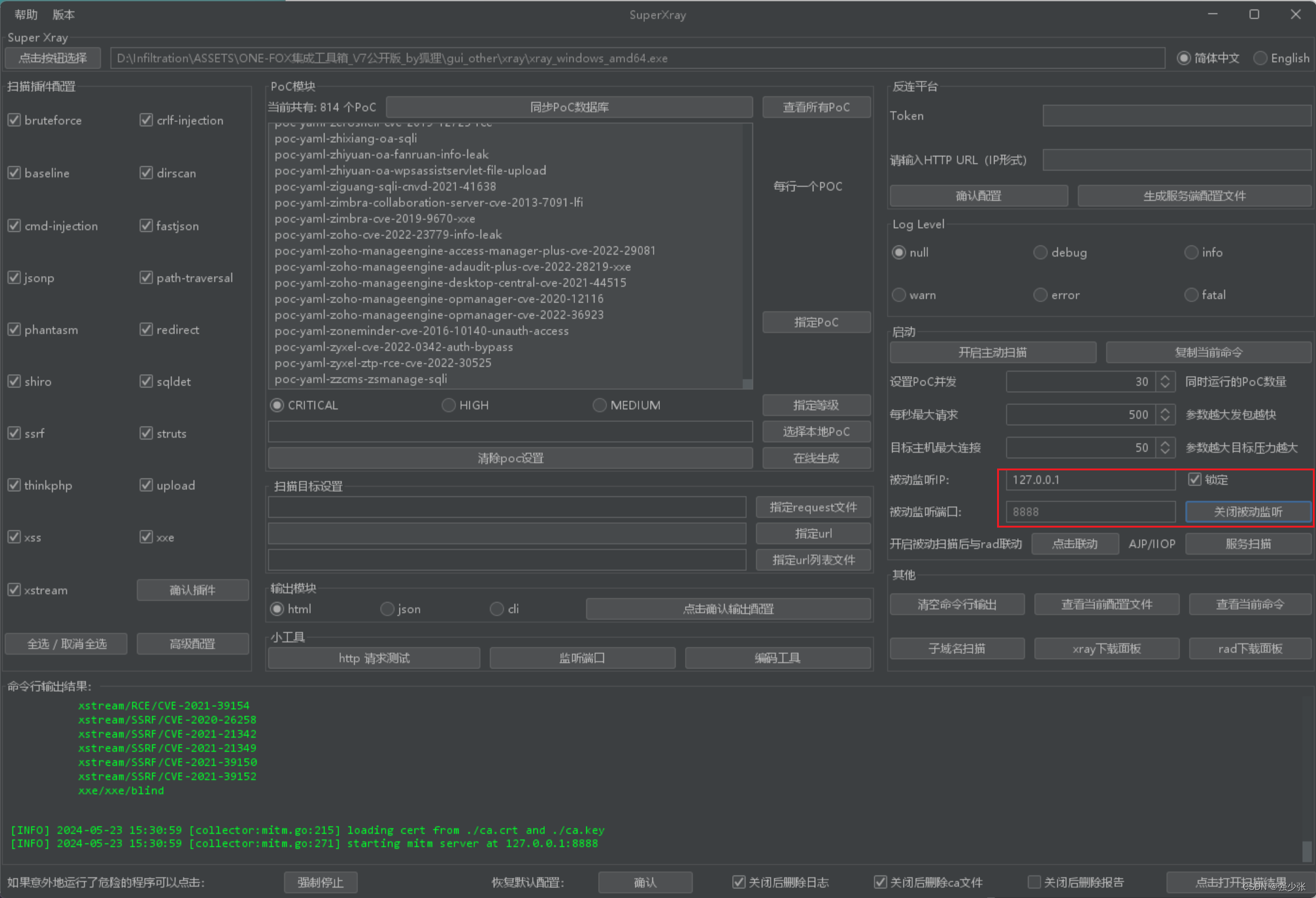Click 指定request文件 button

(813, 507)
